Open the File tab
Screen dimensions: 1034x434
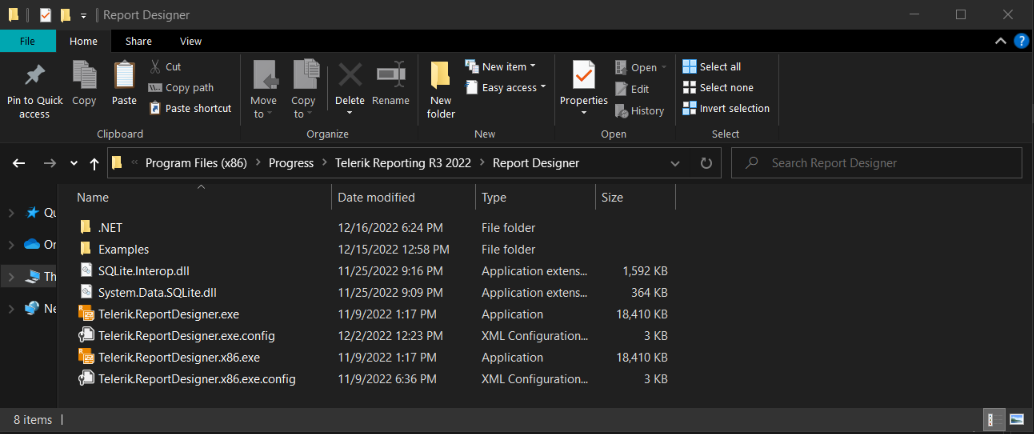(x=28, y=41)
